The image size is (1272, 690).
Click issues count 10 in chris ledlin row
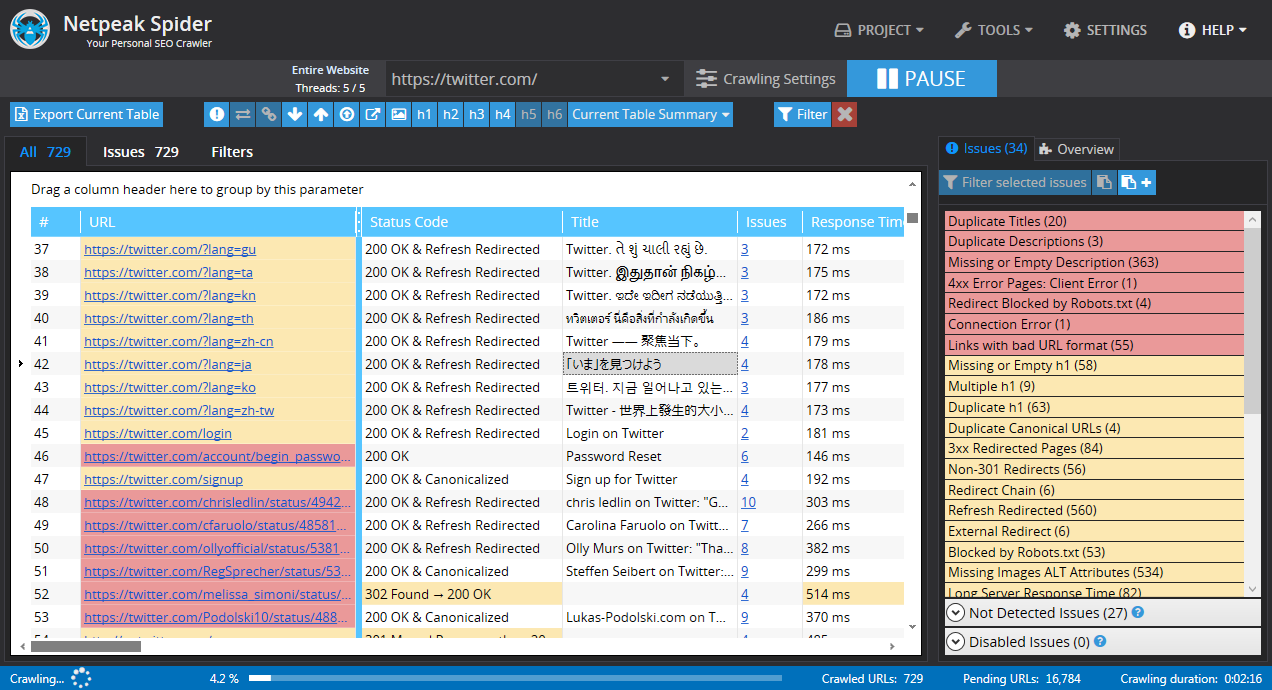pyautogui.click(x=748, y=502)
